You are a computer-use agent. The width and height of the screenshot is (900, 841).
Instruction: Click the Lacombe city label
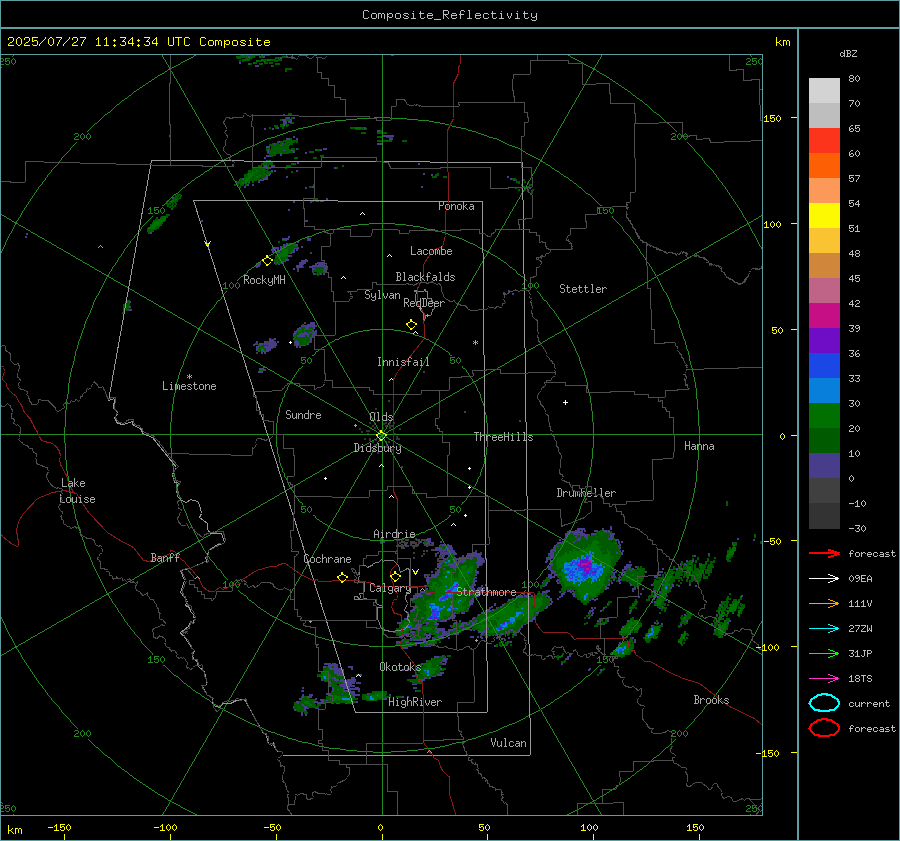pos(431,251)
